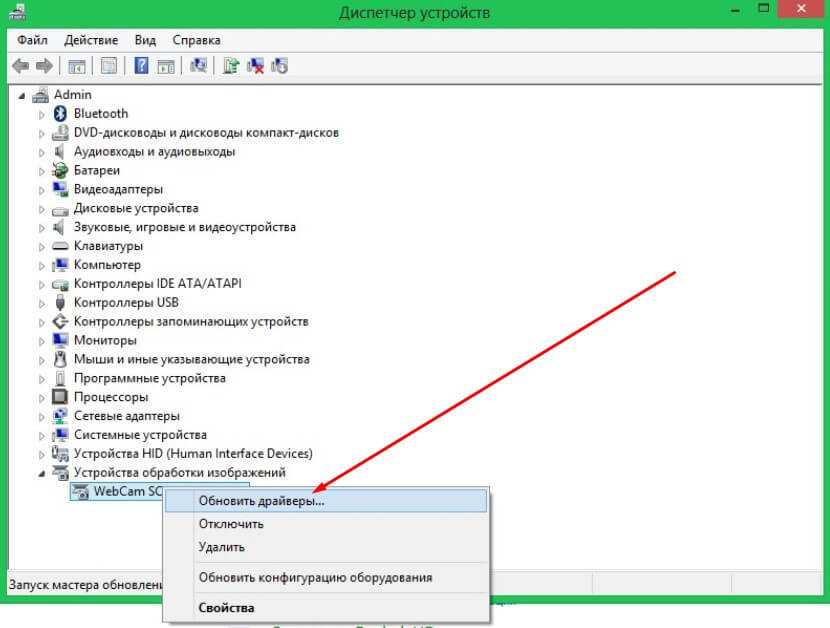
Task: Select the WebCam device row
Action: pos(118,491)
